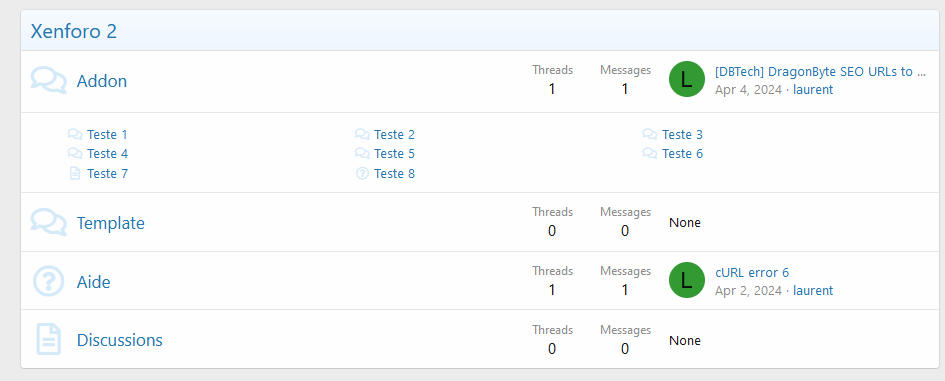Open the cURL error 6 thread

pos(752,272)
